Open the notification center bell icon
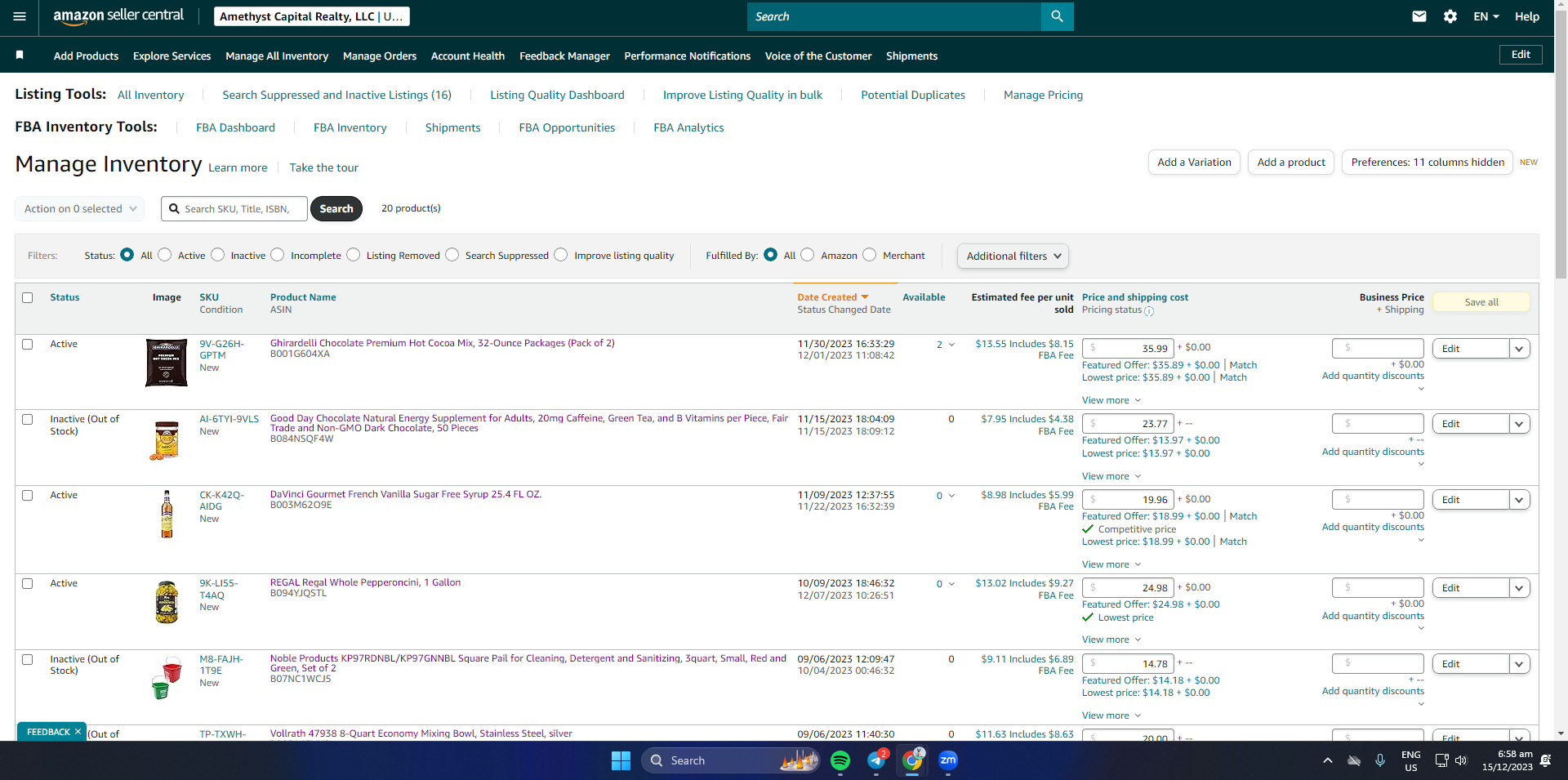 click(x=1545, y=760)
